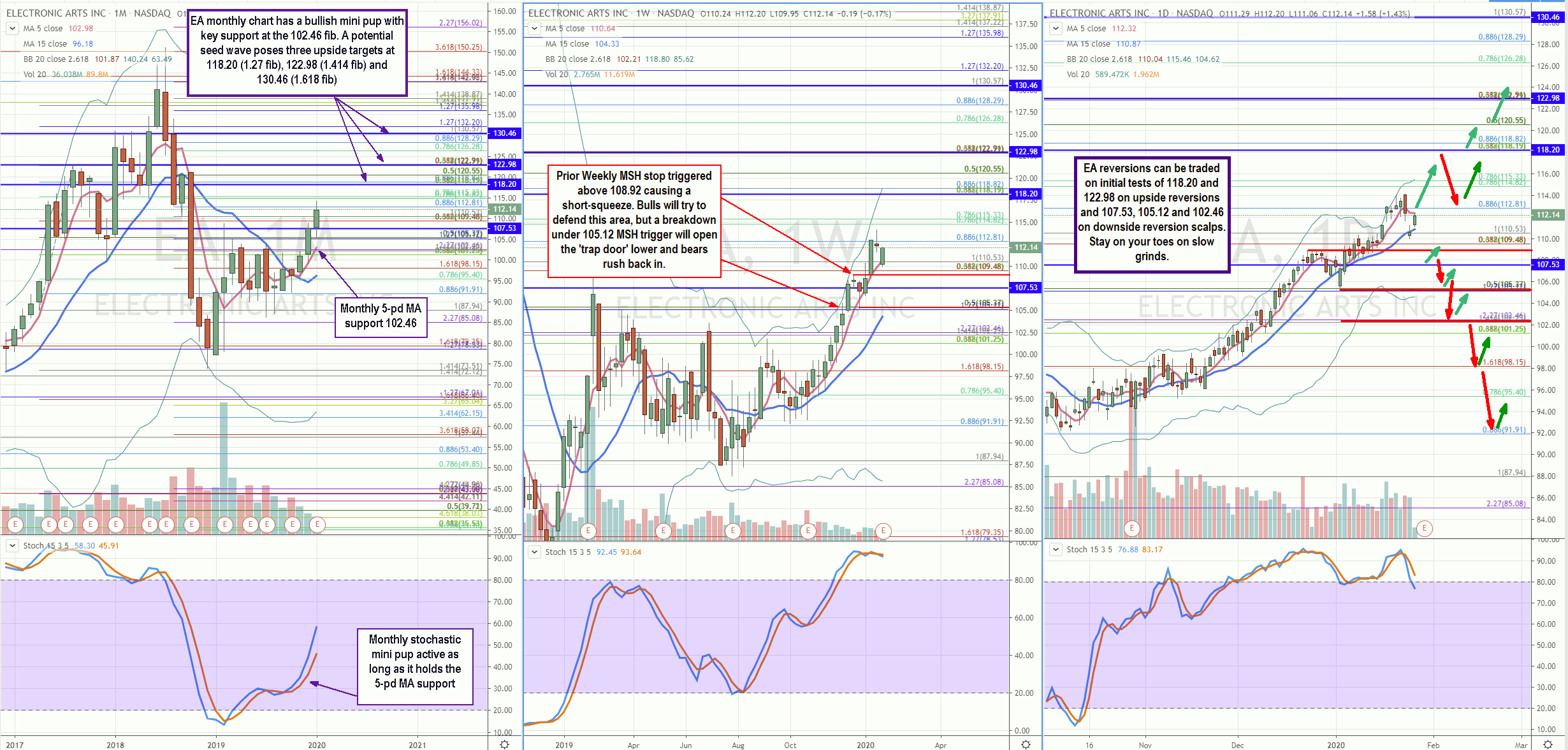
Task: Click 122.98 price label on weekly chart
Action: [x=1026, y=152]
